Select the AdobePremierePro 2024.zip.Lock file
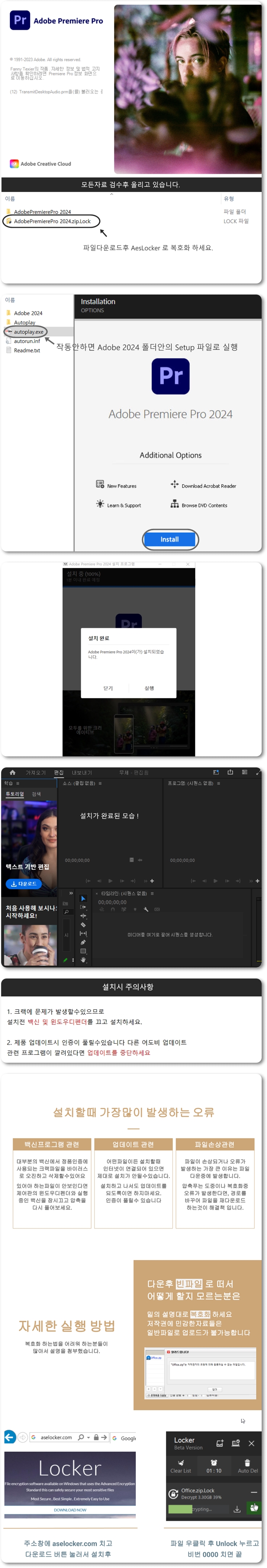The height and width of the screenshot is (1568, 267). point(52,221)
